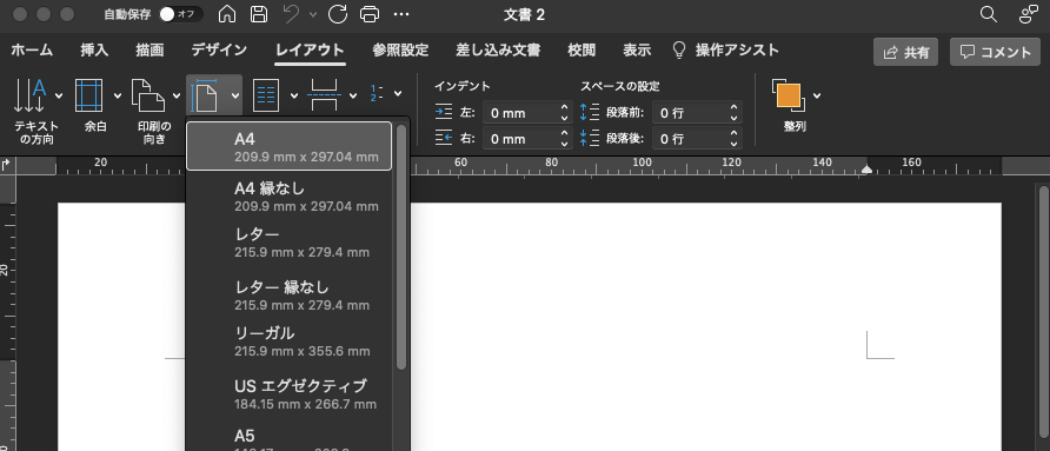
Task: Toggle the 自動保存 autosave switch
Action: [x=181, y=14]
